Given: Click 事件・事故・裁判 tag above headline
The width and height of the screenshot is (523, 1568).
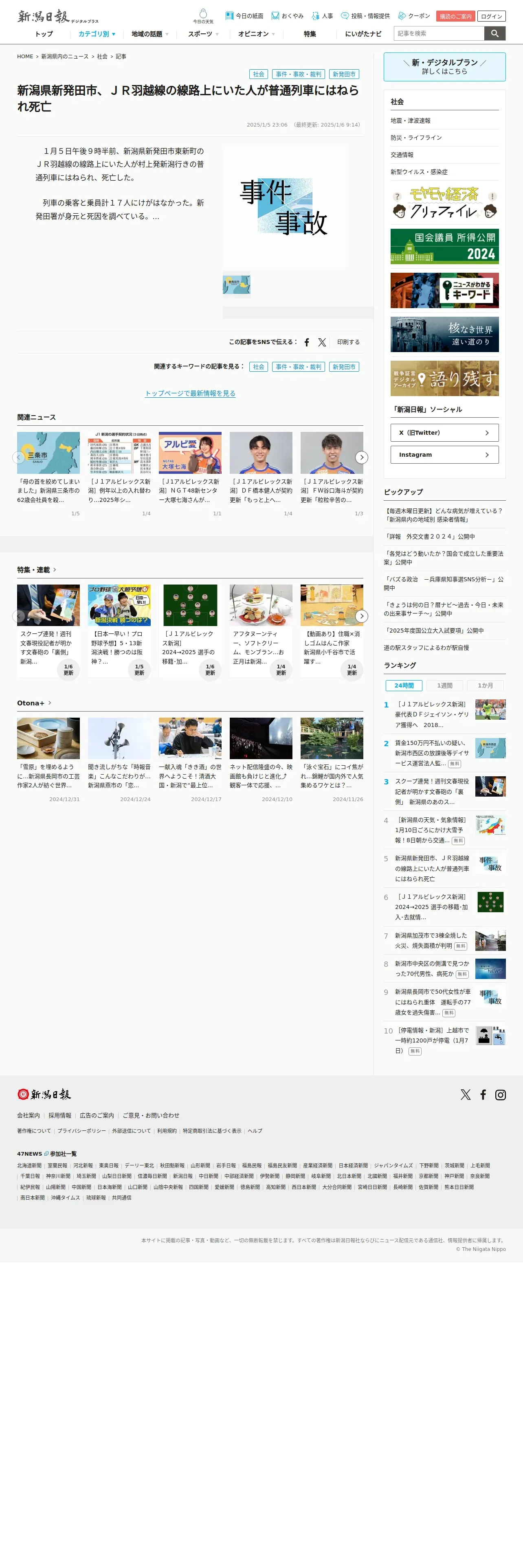Looking at the screenshot, I should [x=298, y=74].
